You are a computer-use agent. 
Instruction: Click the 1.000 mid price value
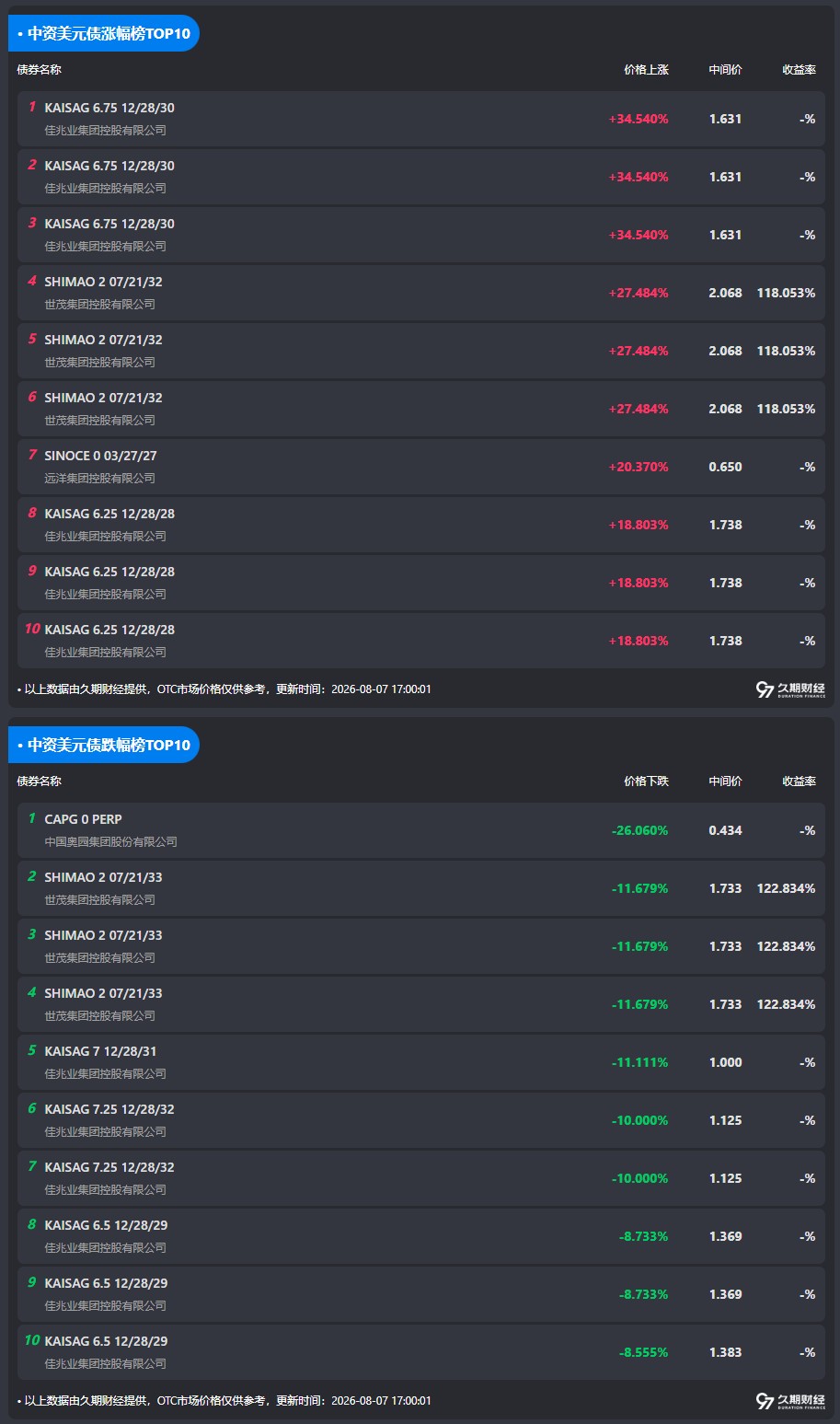pyautogui.click(x=725, y=1062)
